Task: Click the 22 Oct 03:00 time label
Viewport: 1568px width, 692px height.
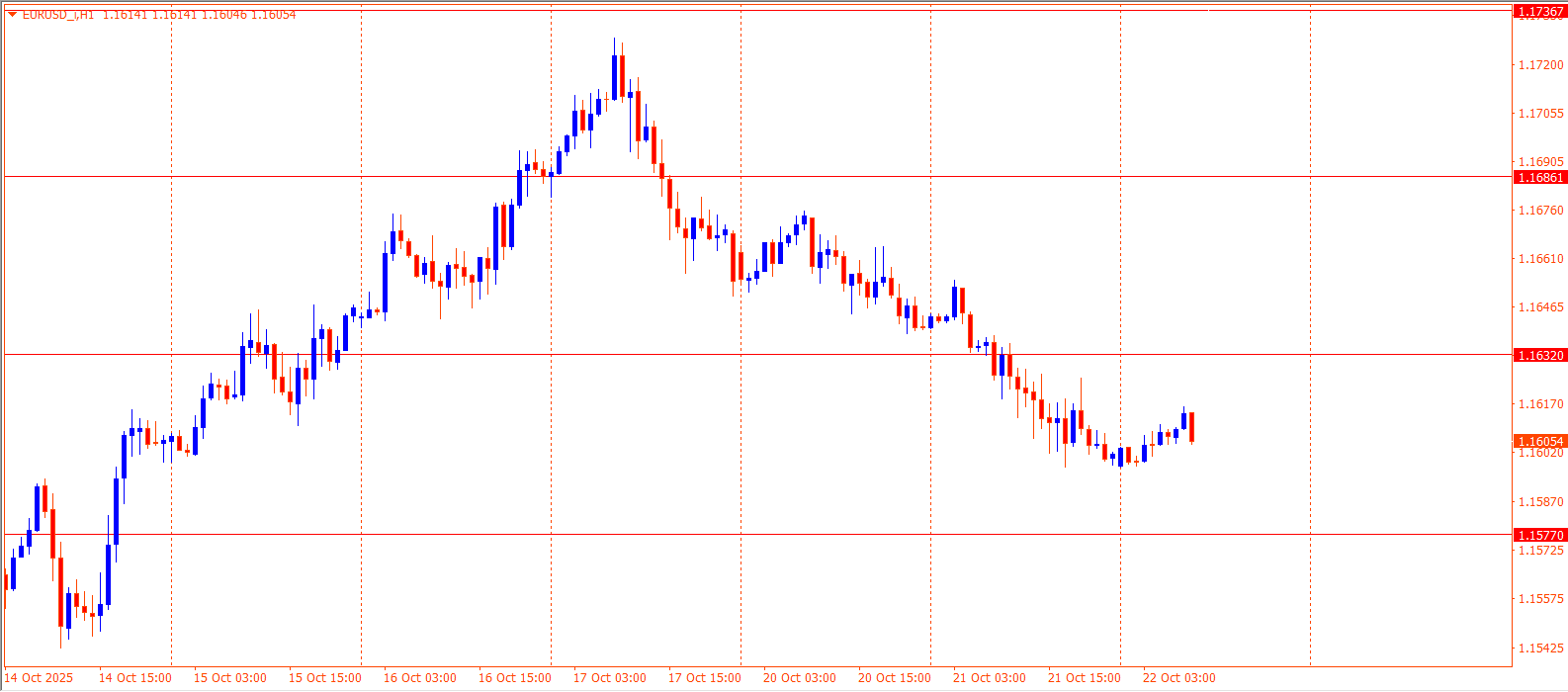Action: (x=1178, y=678)
